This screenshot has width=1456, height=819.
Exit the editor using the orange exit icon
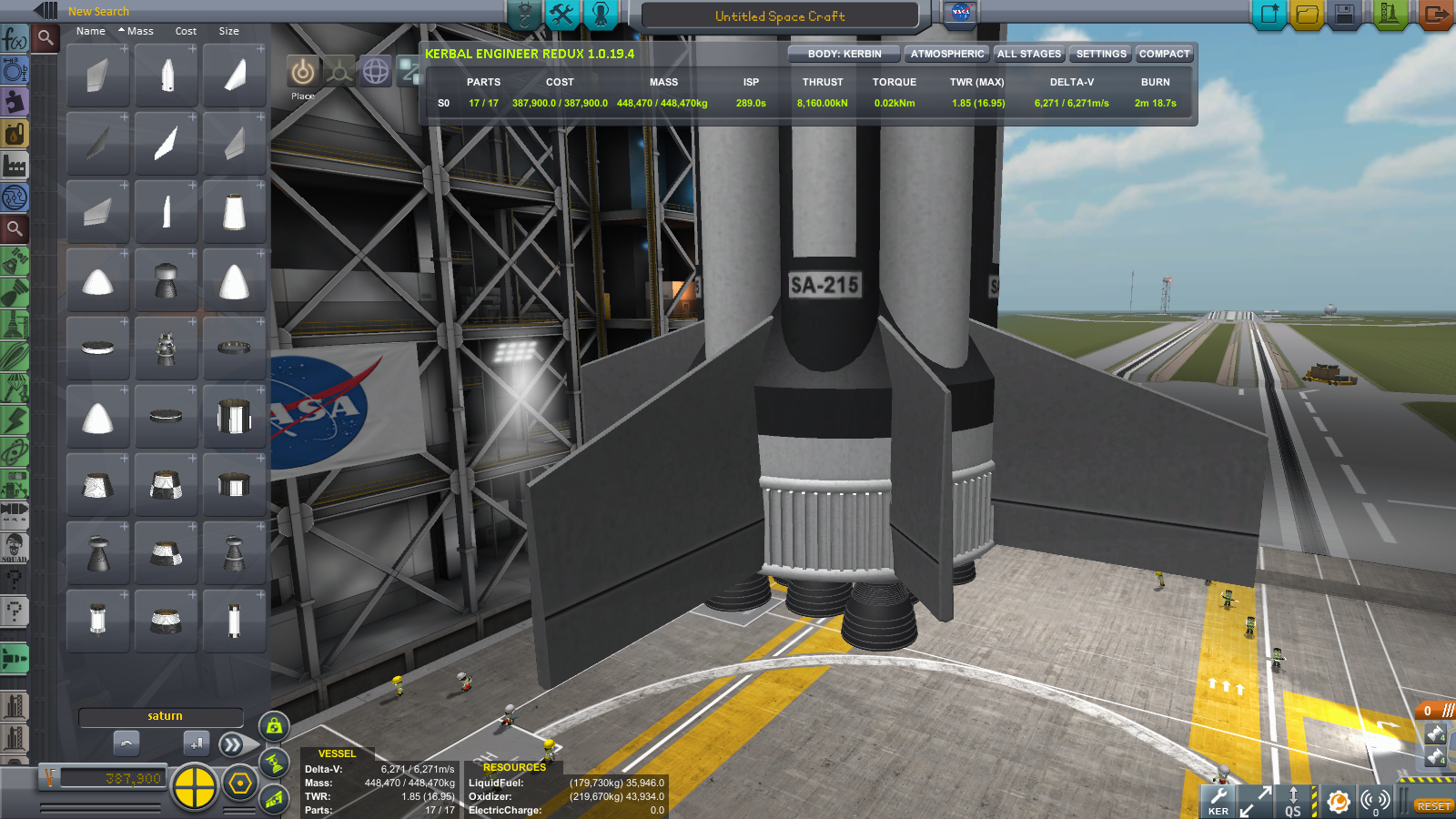(1435, 15)
